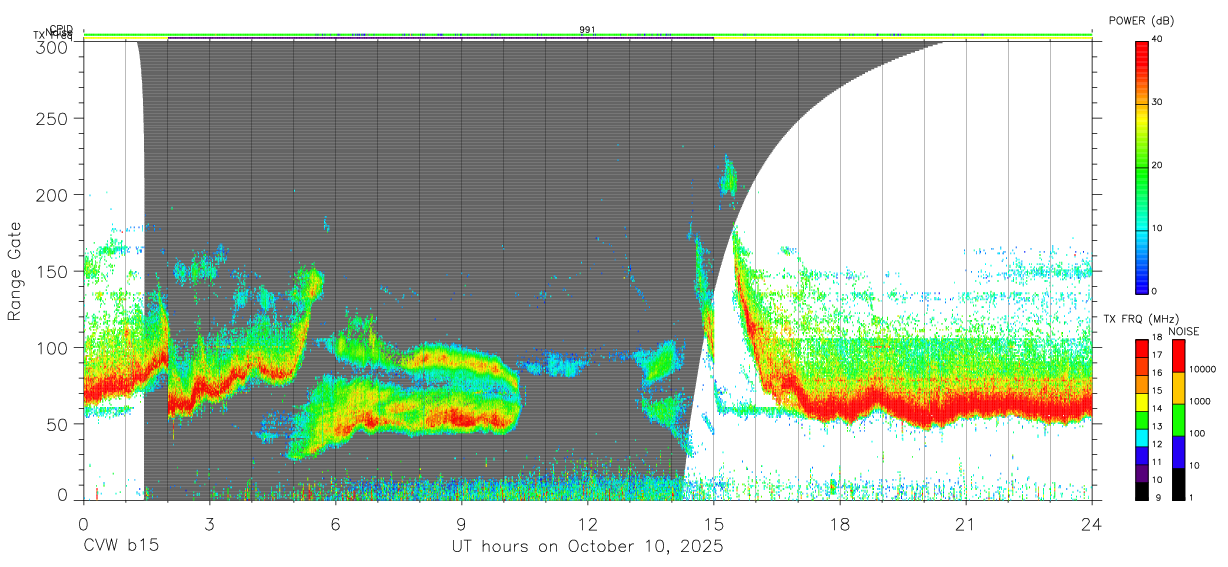Click the Range Gate y-axis title
Image resolution: width=1228 pixels, height=567 pixels.
pyautogui.click(x=16, y=272)
